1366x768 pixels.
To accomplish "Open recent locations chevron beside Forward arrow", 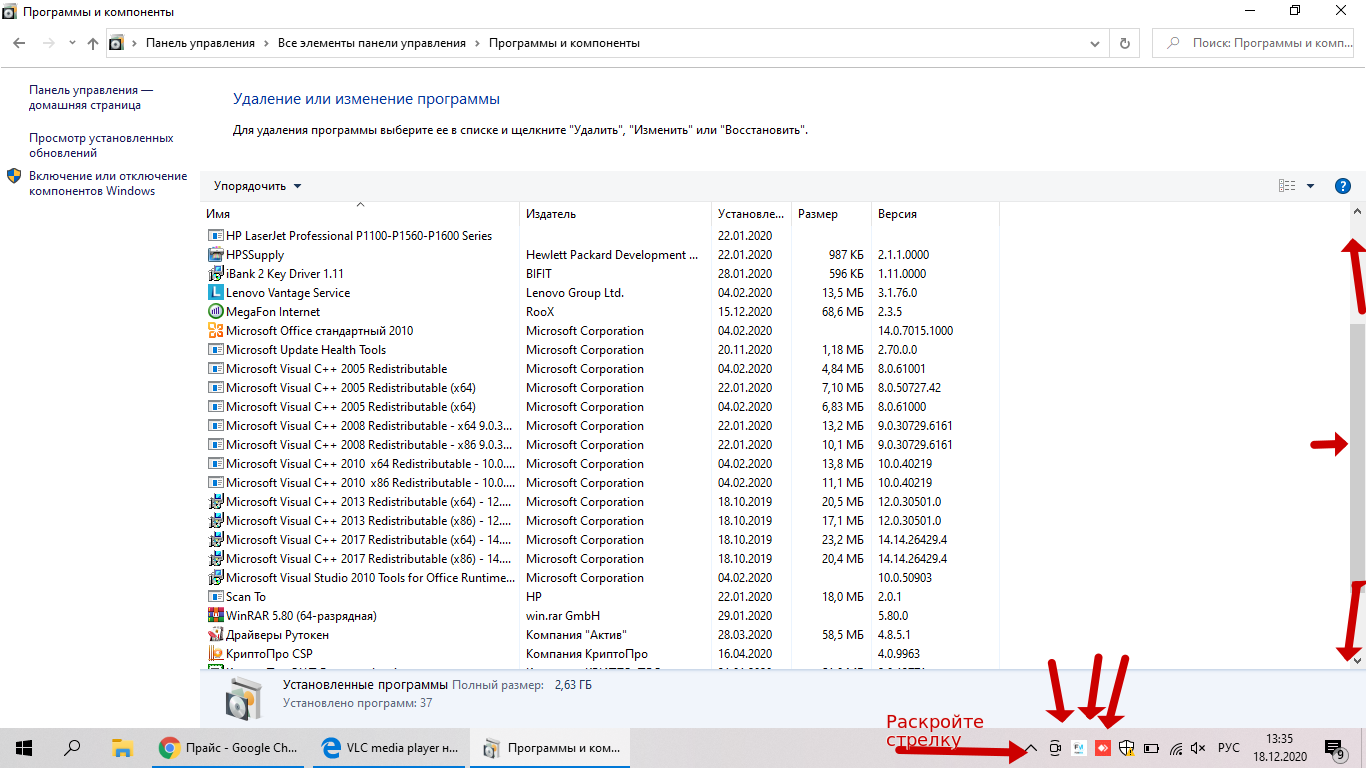I will point(72,43).
